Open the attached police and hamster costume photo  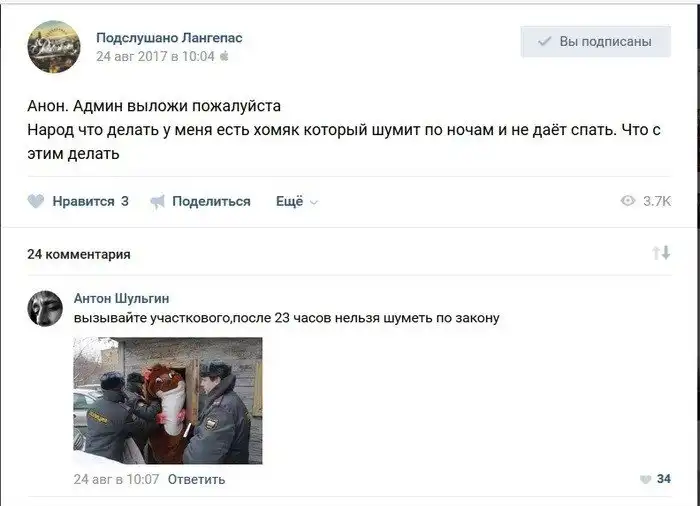(168, 401)
